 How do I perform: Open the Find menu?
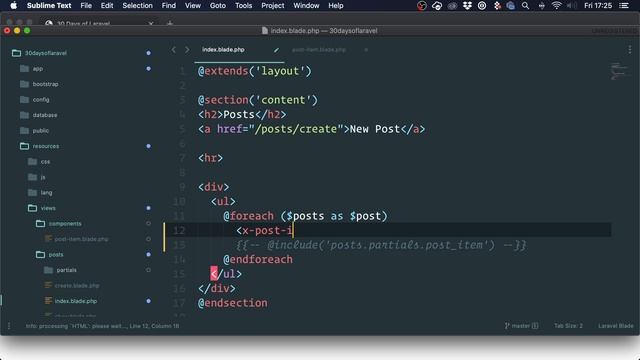[169, 5]
